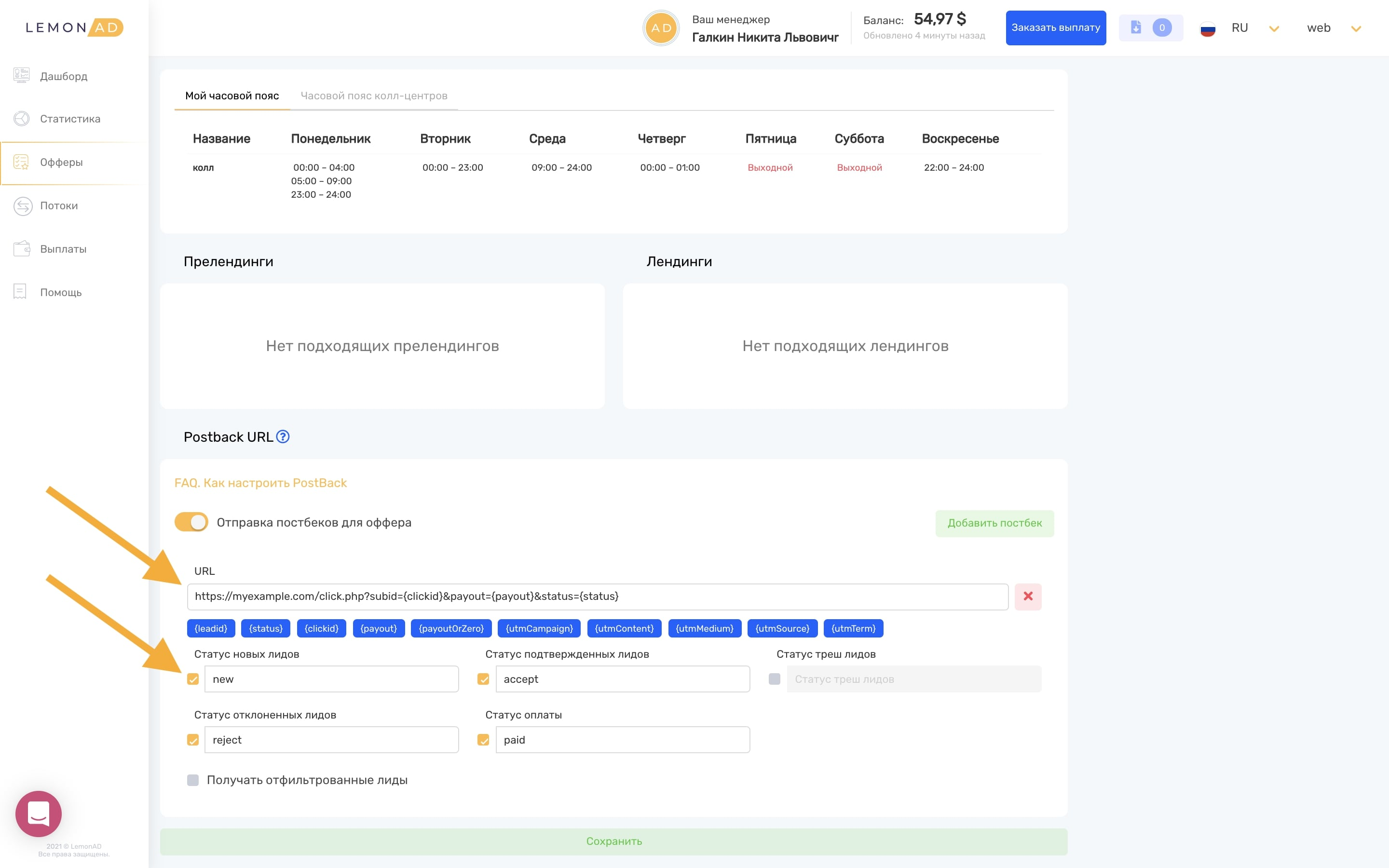The height and width of the screenshot is (868, 1389).
Task: Open Payouts (Выплаты) wallet icon
Action: tap(21, 249)
